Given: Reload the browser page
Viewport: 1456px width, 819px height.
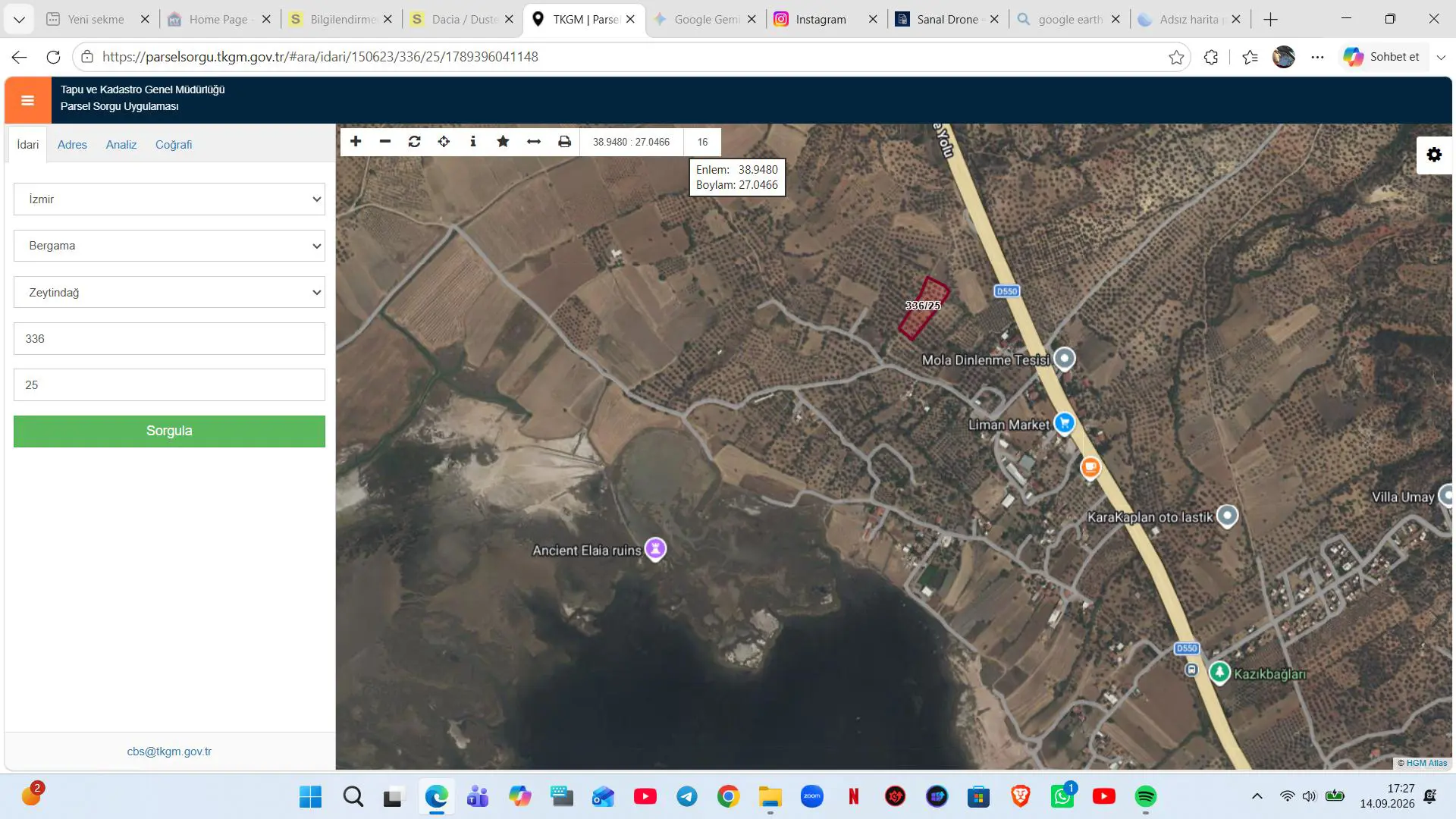Looking at the screenshot, I should [x=53, y=57].
